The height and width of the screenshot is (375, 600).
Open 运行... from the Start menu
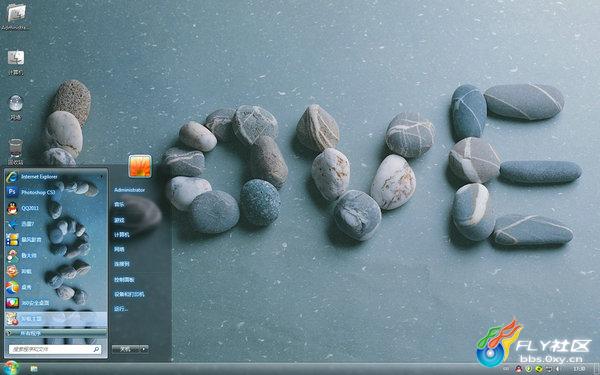[121, 308]
